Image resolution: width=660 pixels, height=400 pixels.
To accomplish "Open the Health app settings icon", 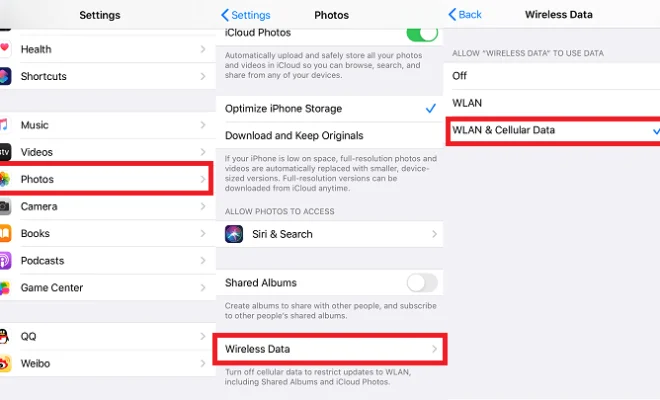I will pos(5,49).
